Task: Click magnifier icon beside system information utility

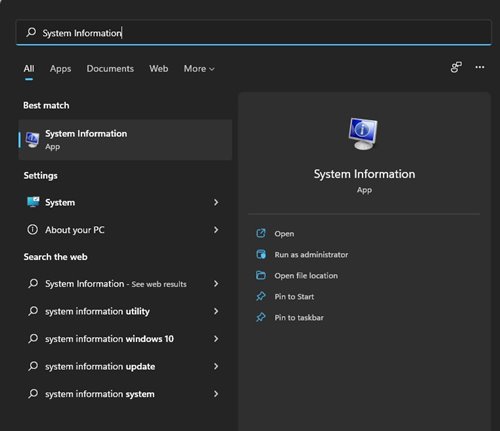Action: (33, 311)
